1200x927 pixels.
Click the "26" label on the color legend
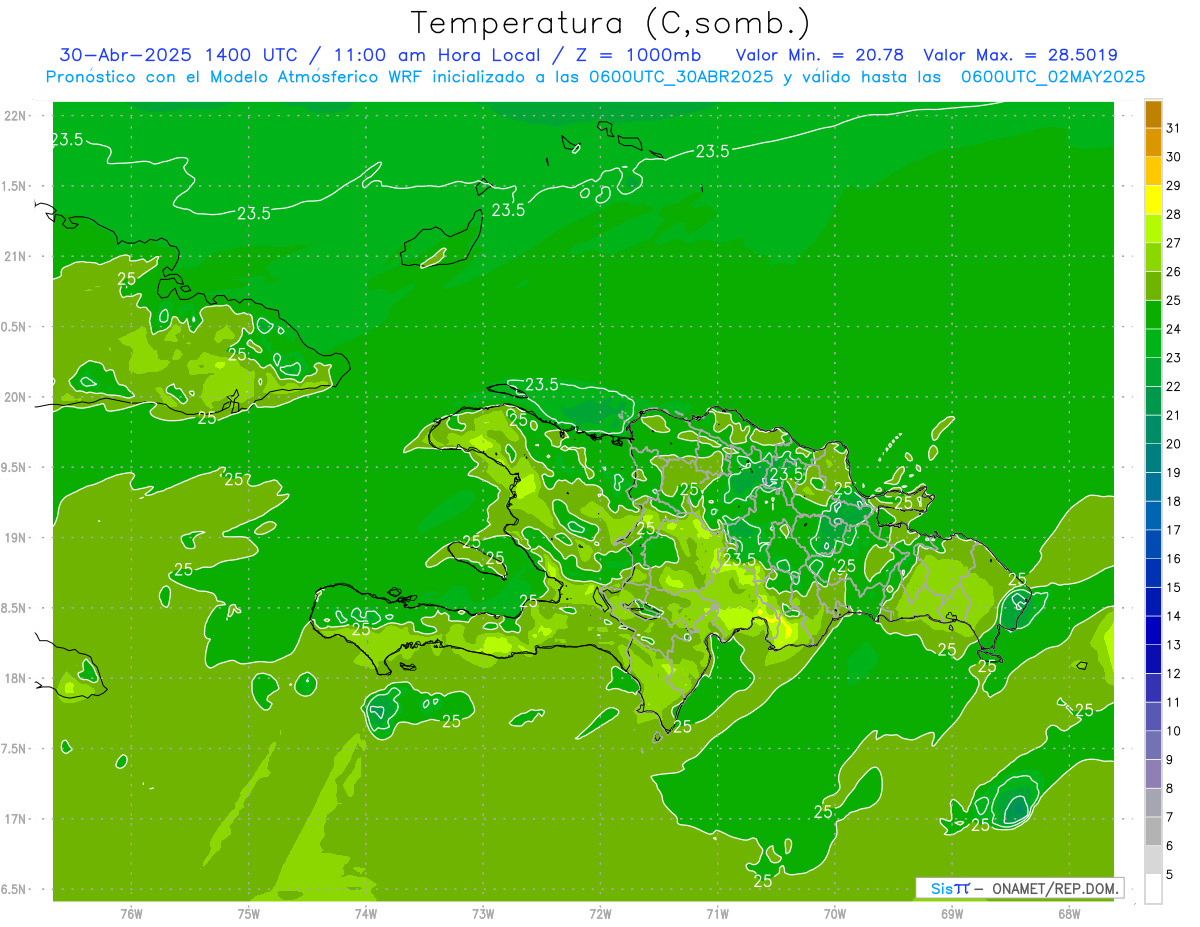(x=1174, y=272)
